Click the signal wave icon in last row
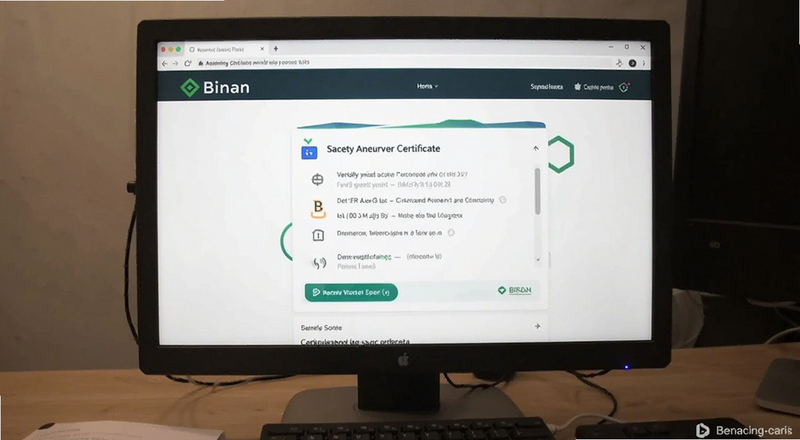The width and height of the screenshot is (800, 440). pyautogui.click(x=319, y=263)
